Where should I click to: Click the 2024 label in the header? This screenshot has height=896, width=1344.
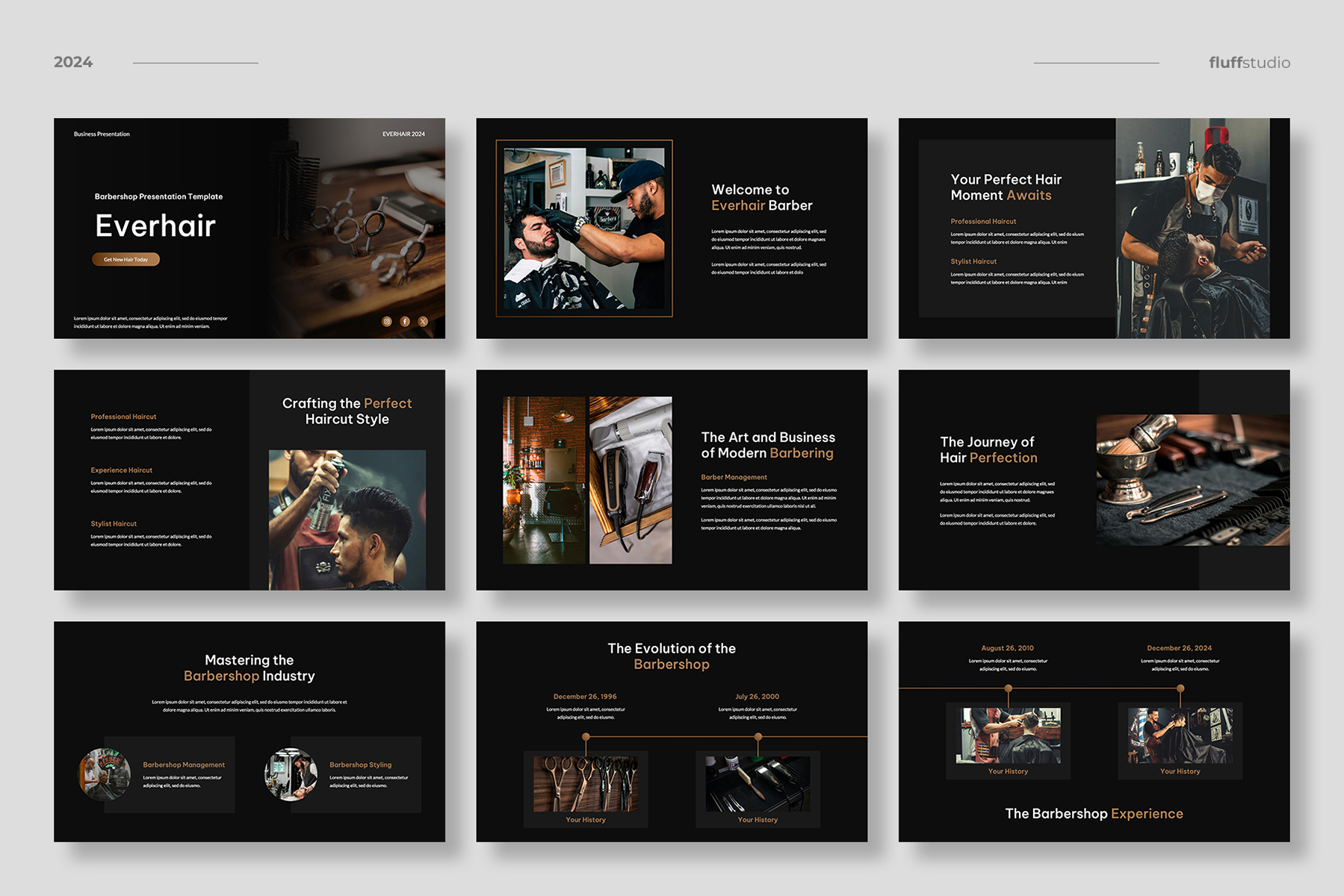(x=73, y=63)
